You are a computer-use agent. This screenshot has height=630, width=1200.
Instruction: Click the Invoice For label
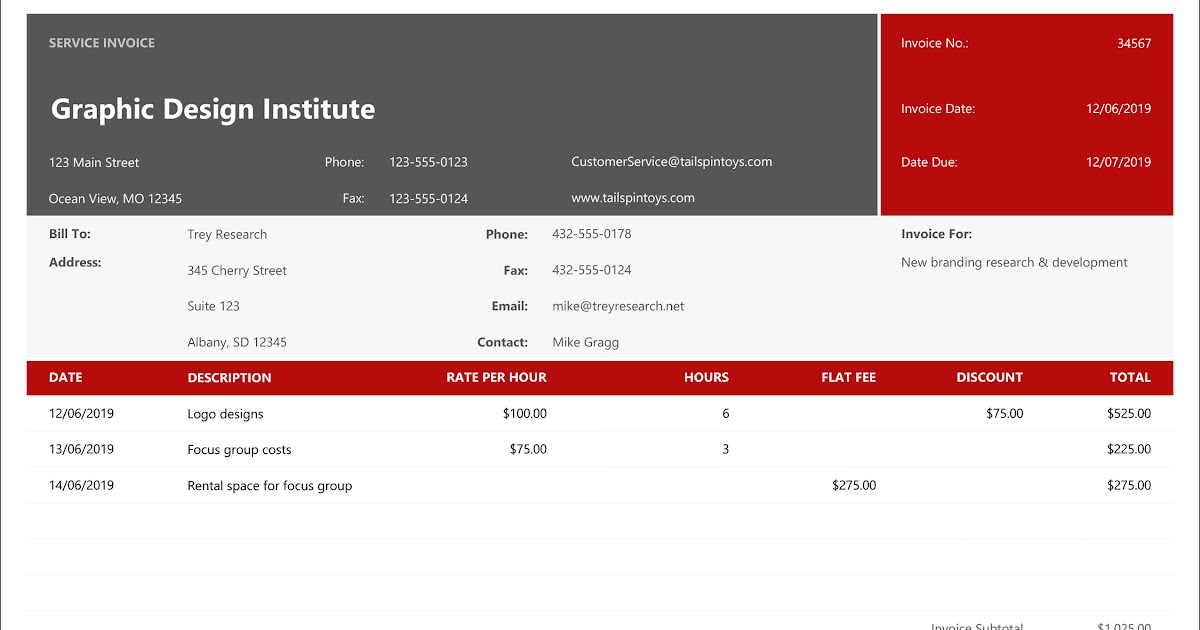pyautogui.click(x=936, y=234)
